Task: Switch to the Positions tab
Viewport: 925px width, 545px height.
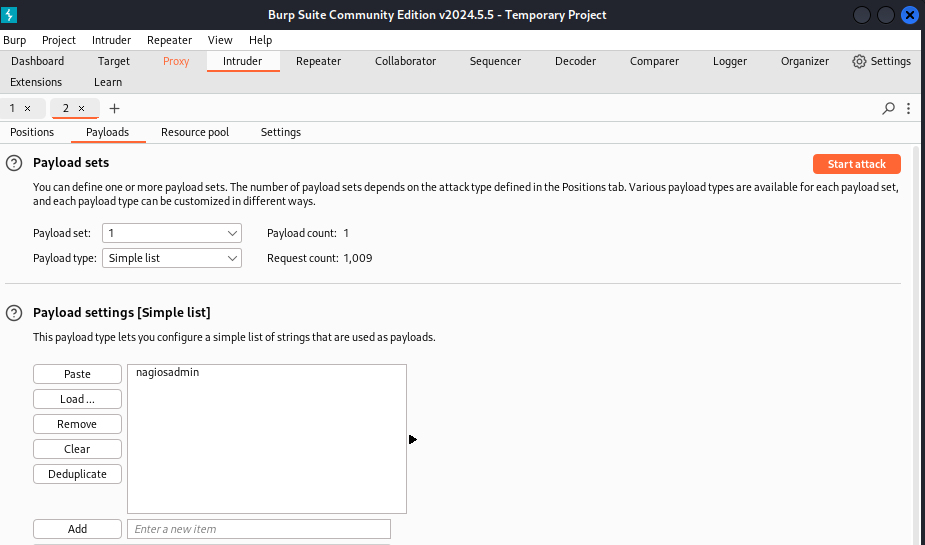Action: 32,132
